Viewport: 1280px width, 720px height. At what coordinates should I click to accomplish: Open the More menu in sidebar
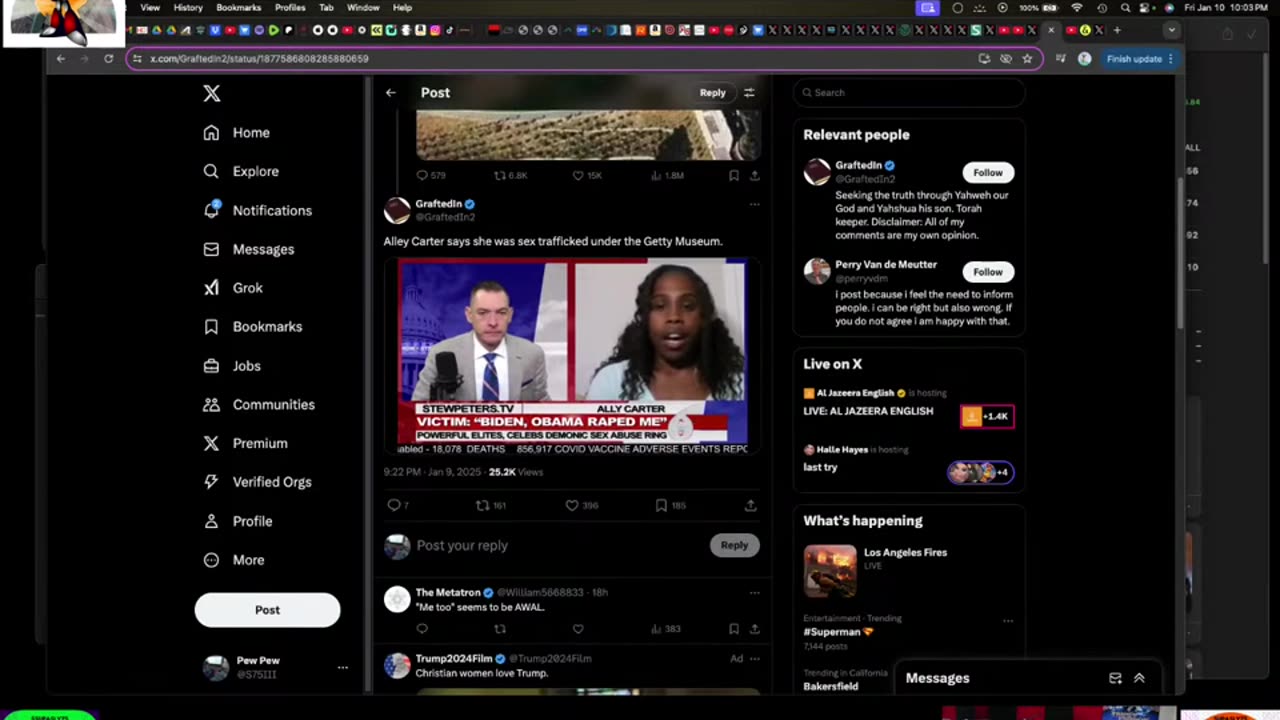[234, 560]
